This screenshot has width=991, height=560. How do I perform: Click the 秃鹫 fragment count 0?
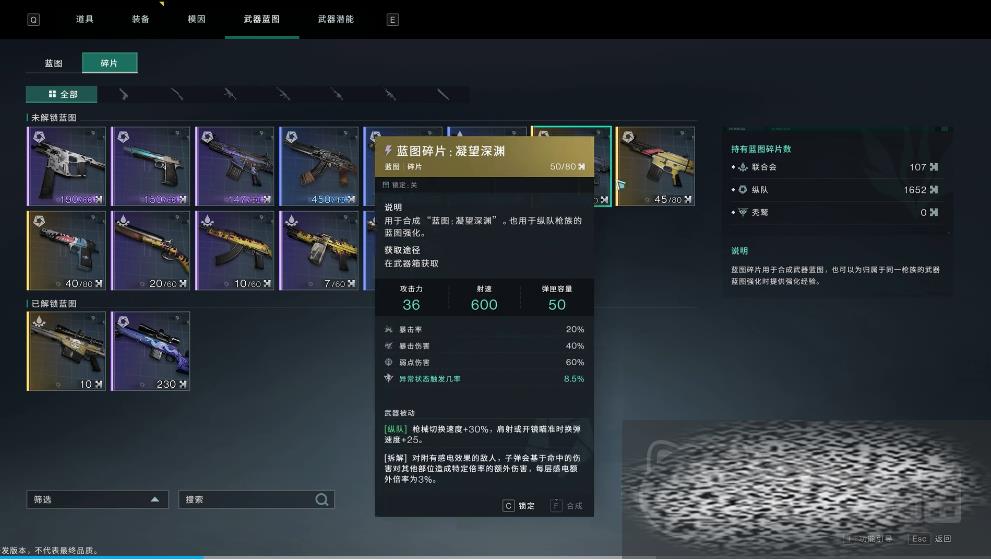click(923, 212)
